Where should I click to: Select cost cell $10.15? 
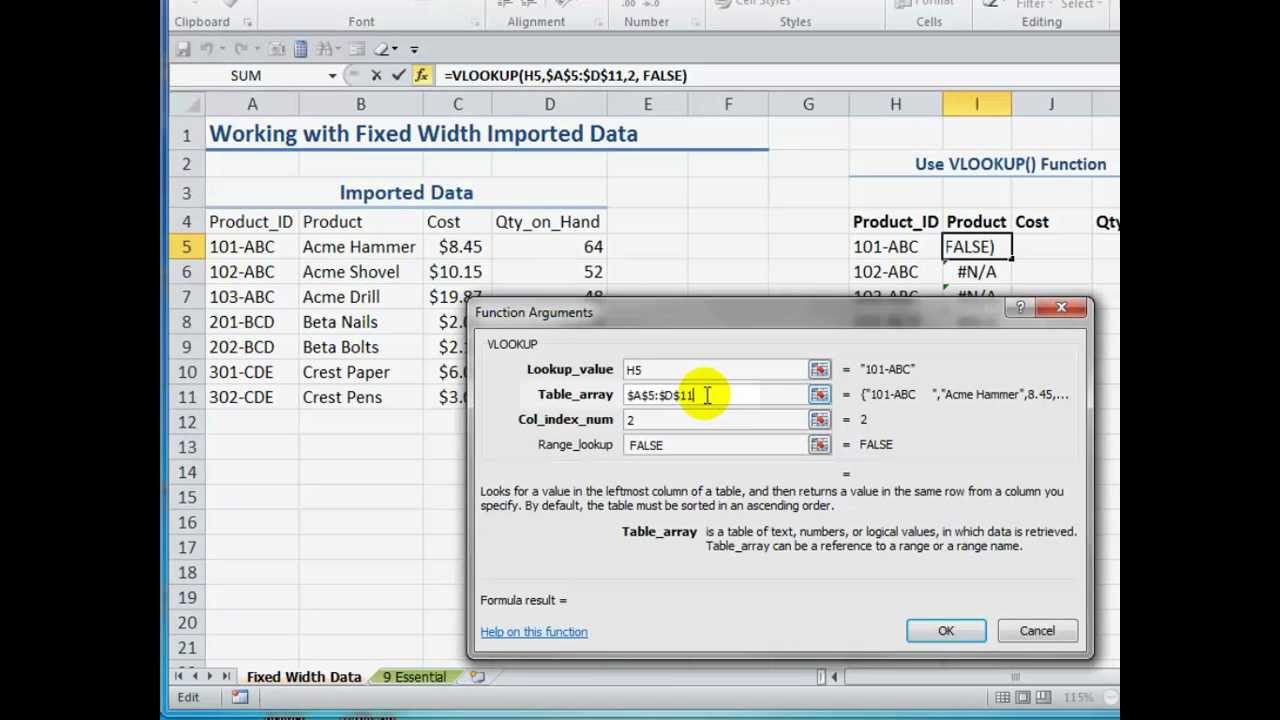(x=457, y=272)
